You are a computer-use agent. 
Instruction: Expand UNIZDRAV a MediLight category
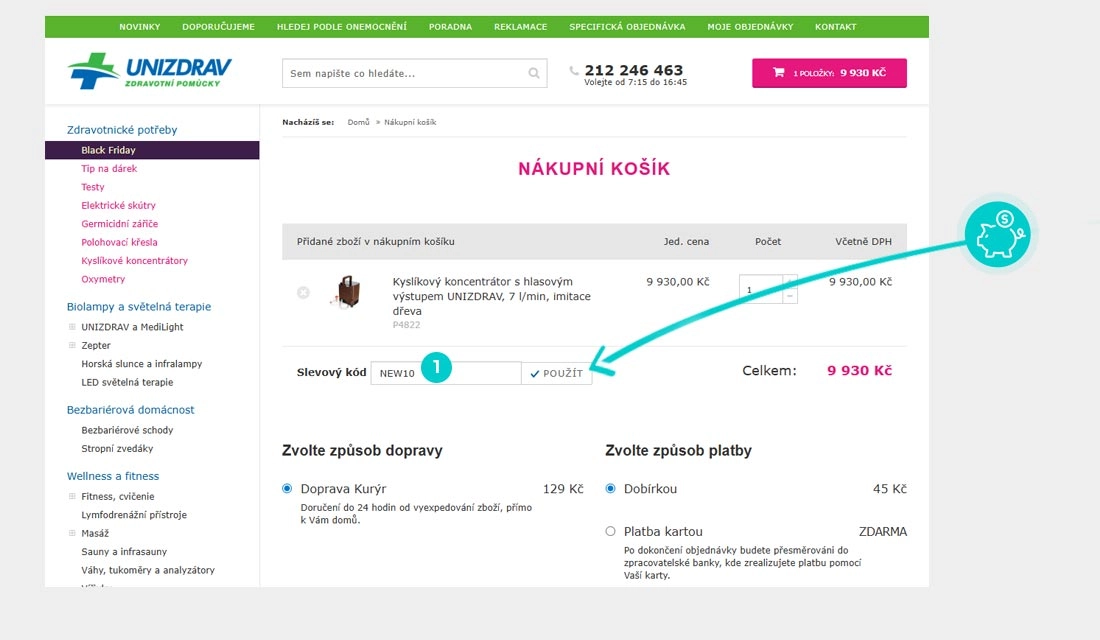coord(72,327)
